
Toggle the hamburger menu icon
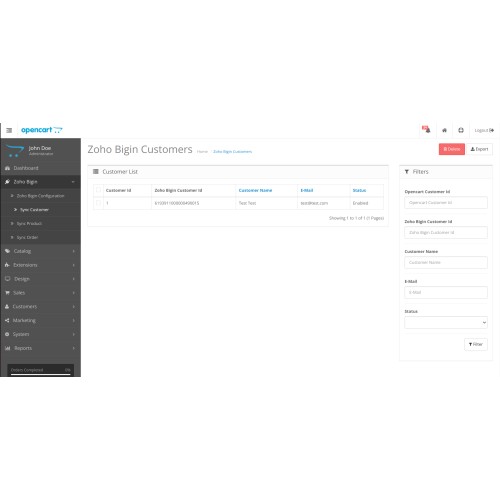(x=9, y=130)
